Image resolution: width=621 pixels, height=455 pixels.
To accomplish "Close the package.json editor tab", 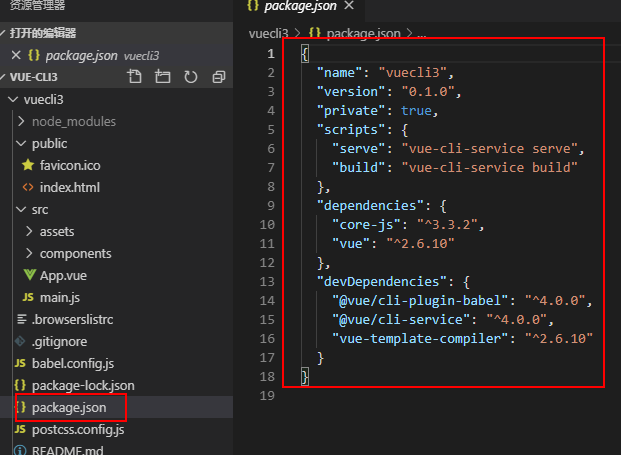I will point(349,5).
